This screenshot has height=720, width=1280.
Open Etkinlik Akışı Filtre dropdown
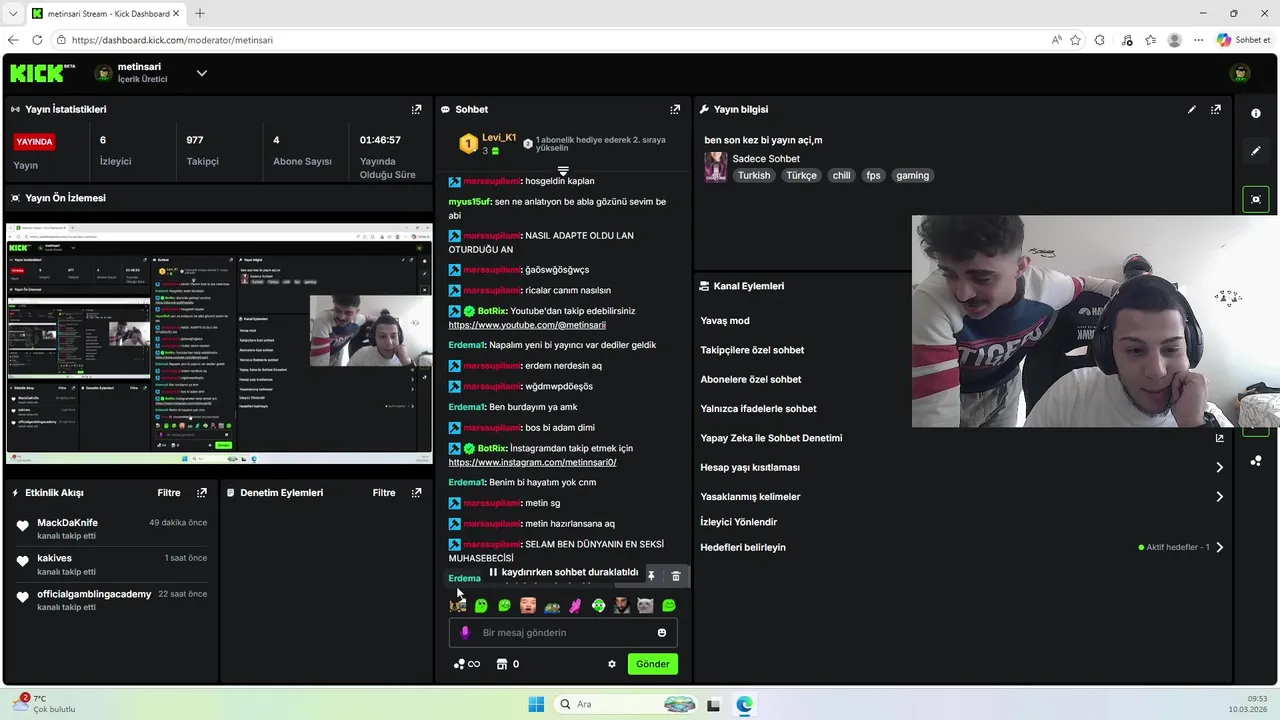click(x=168, y=493)
